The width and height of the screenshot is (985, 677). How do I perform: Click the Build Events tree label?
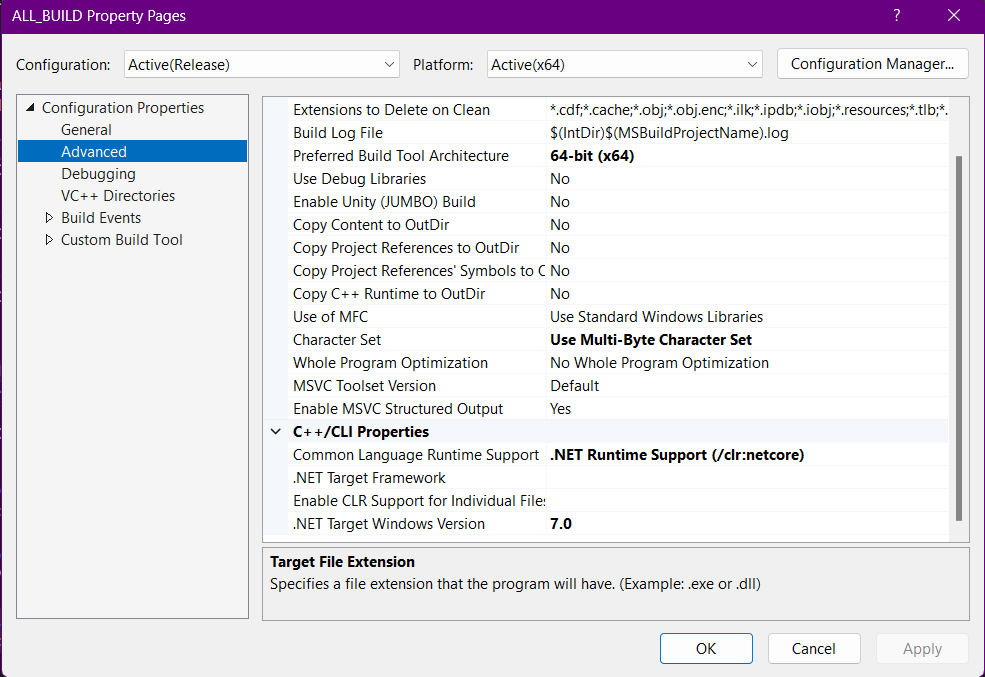pos(101,218)
